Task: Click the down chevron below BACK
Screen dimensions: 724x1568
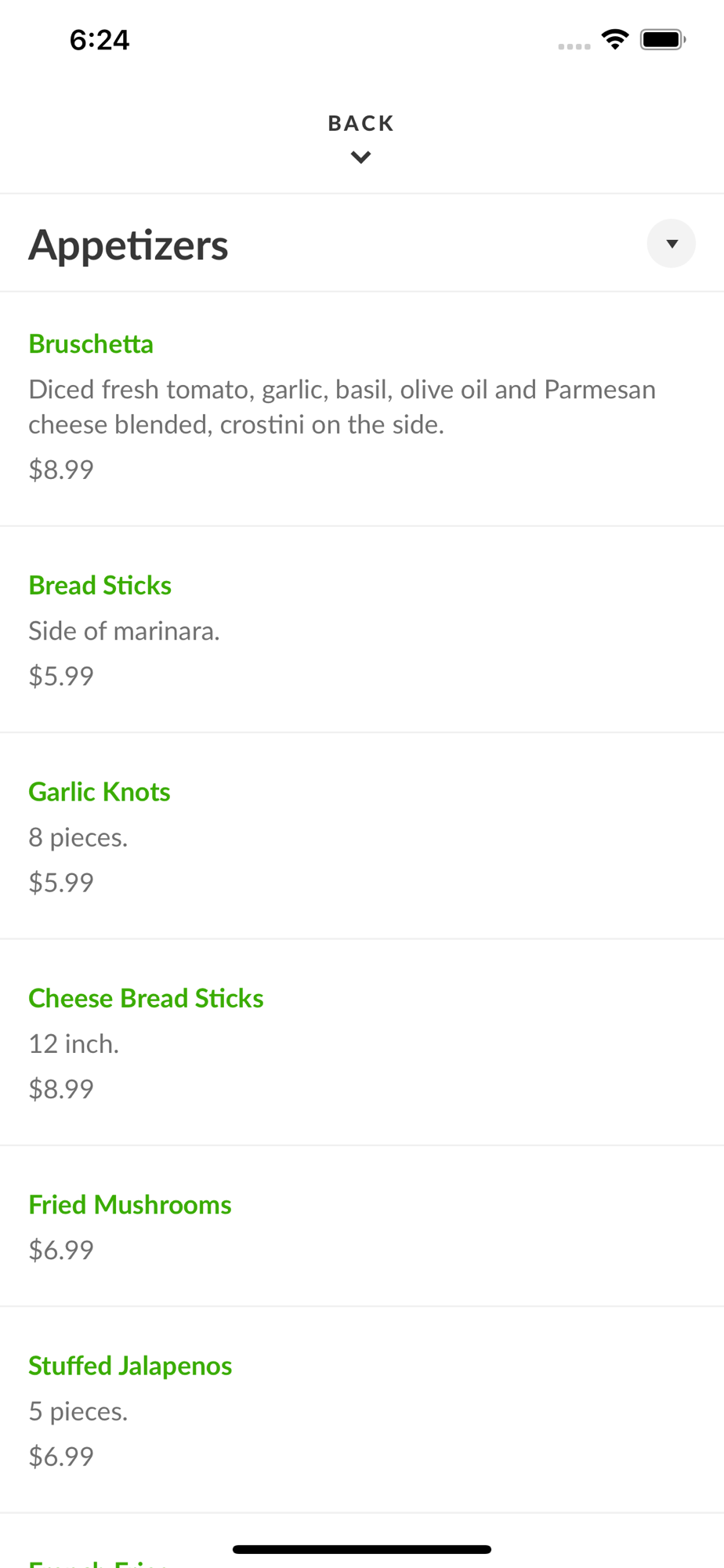Action: coord(360,158)
